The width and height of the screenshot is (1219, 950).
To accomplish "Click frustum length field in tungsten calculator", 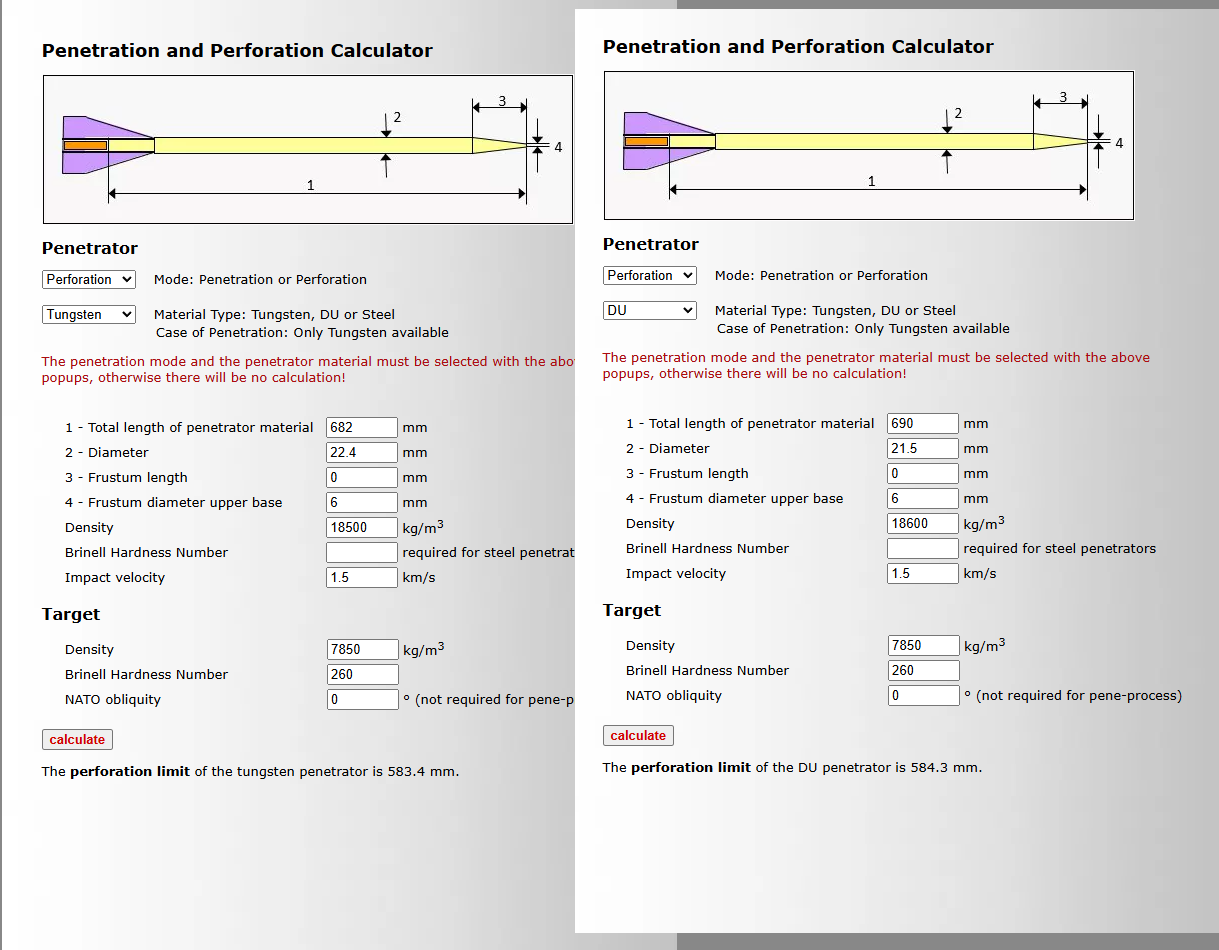I will pyautogui.click(x=362, y=477).
